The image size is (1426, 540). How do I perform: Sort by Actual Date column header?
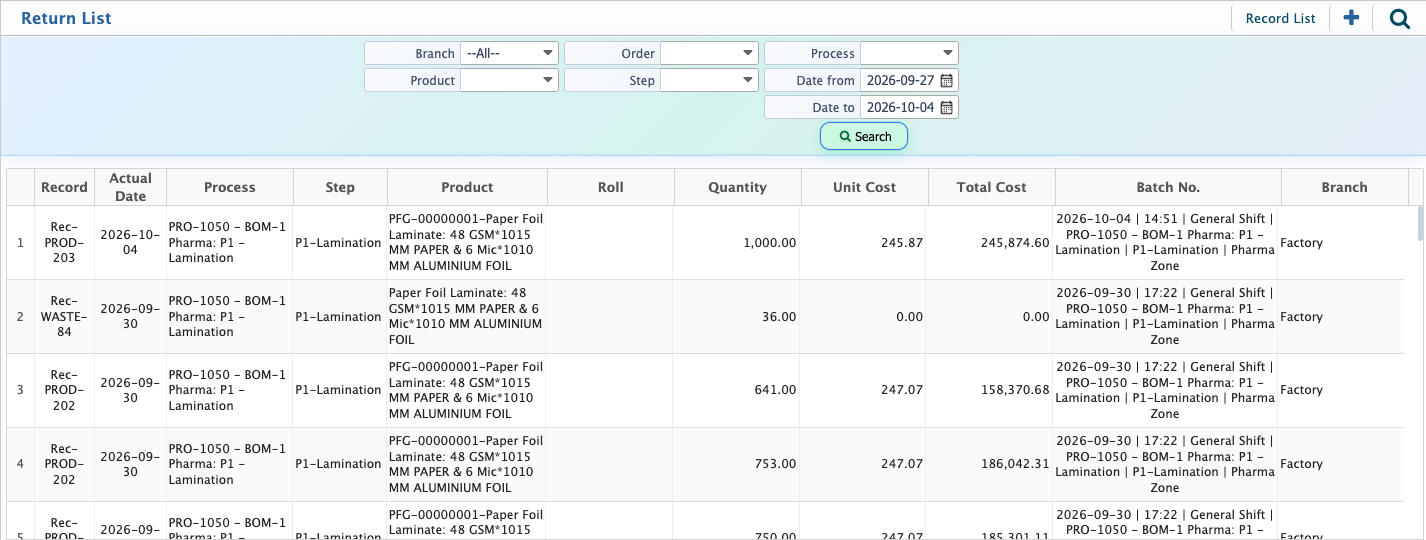click(x=130, y=187)
